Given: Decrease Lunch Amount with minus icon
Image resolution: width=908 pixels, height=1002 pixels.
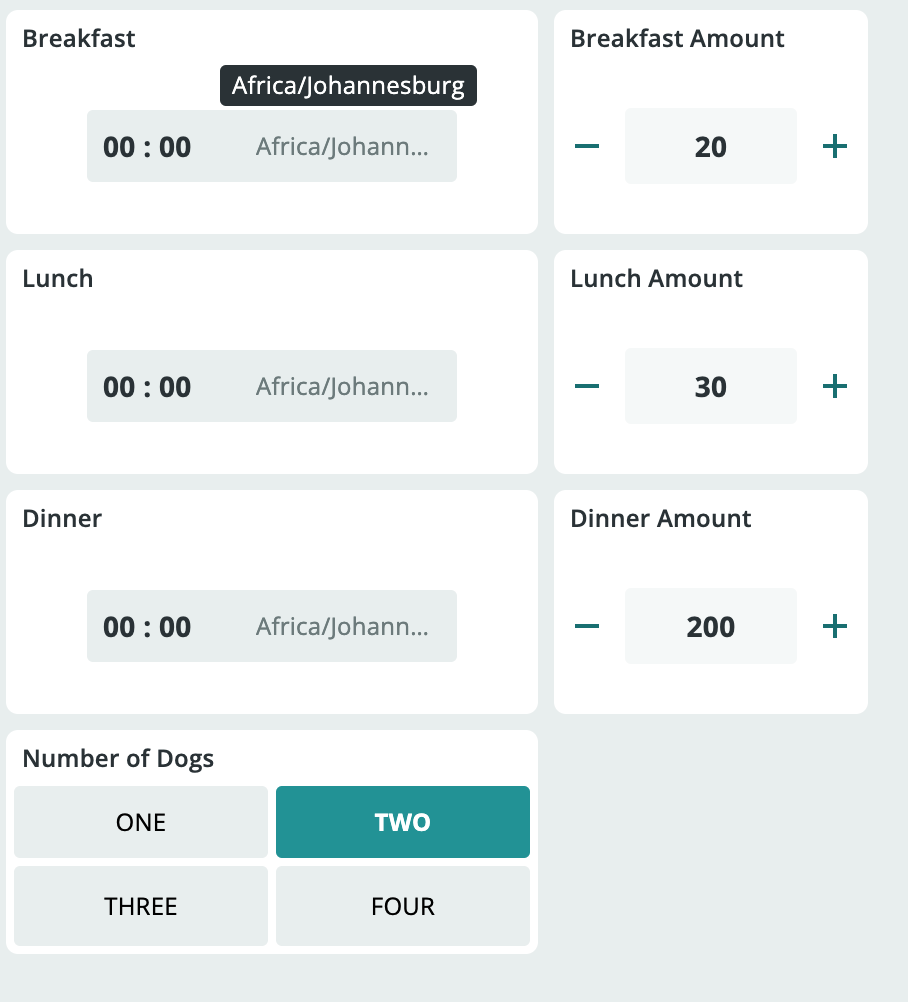Looking at the screenshot, I should click(587, 387).
